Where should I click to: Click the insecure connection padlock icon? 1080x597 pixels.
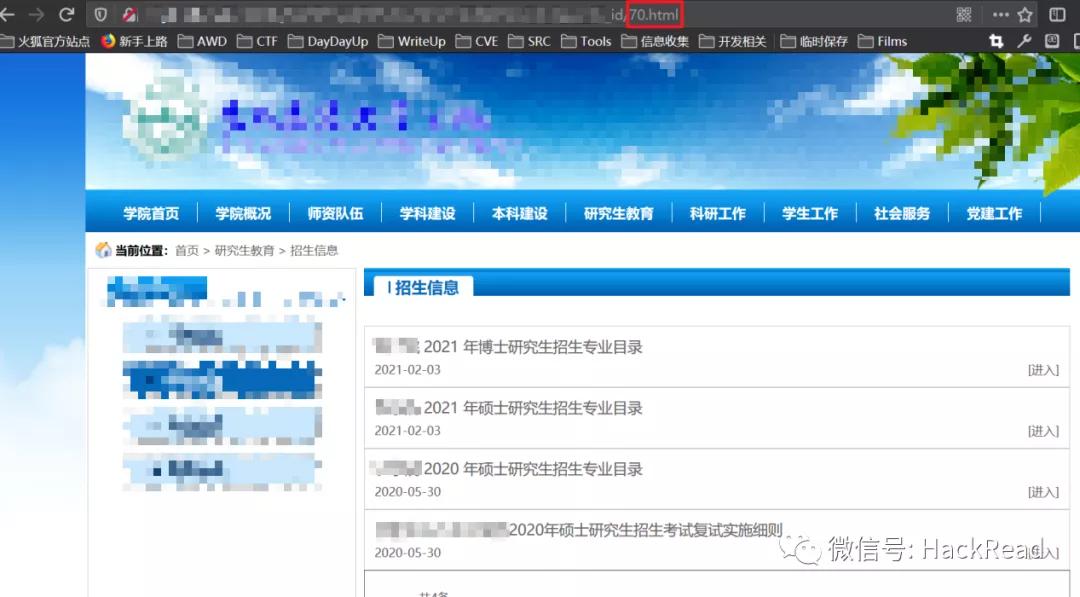[128, 14]
